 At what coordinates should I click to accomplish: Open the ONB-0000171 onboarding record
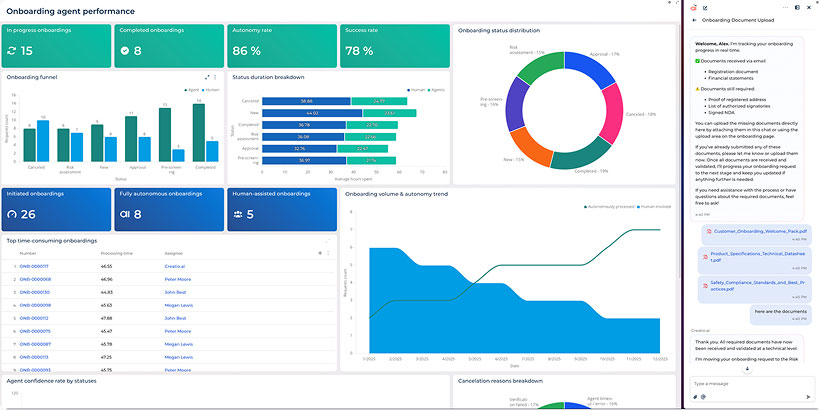[35, 267]
